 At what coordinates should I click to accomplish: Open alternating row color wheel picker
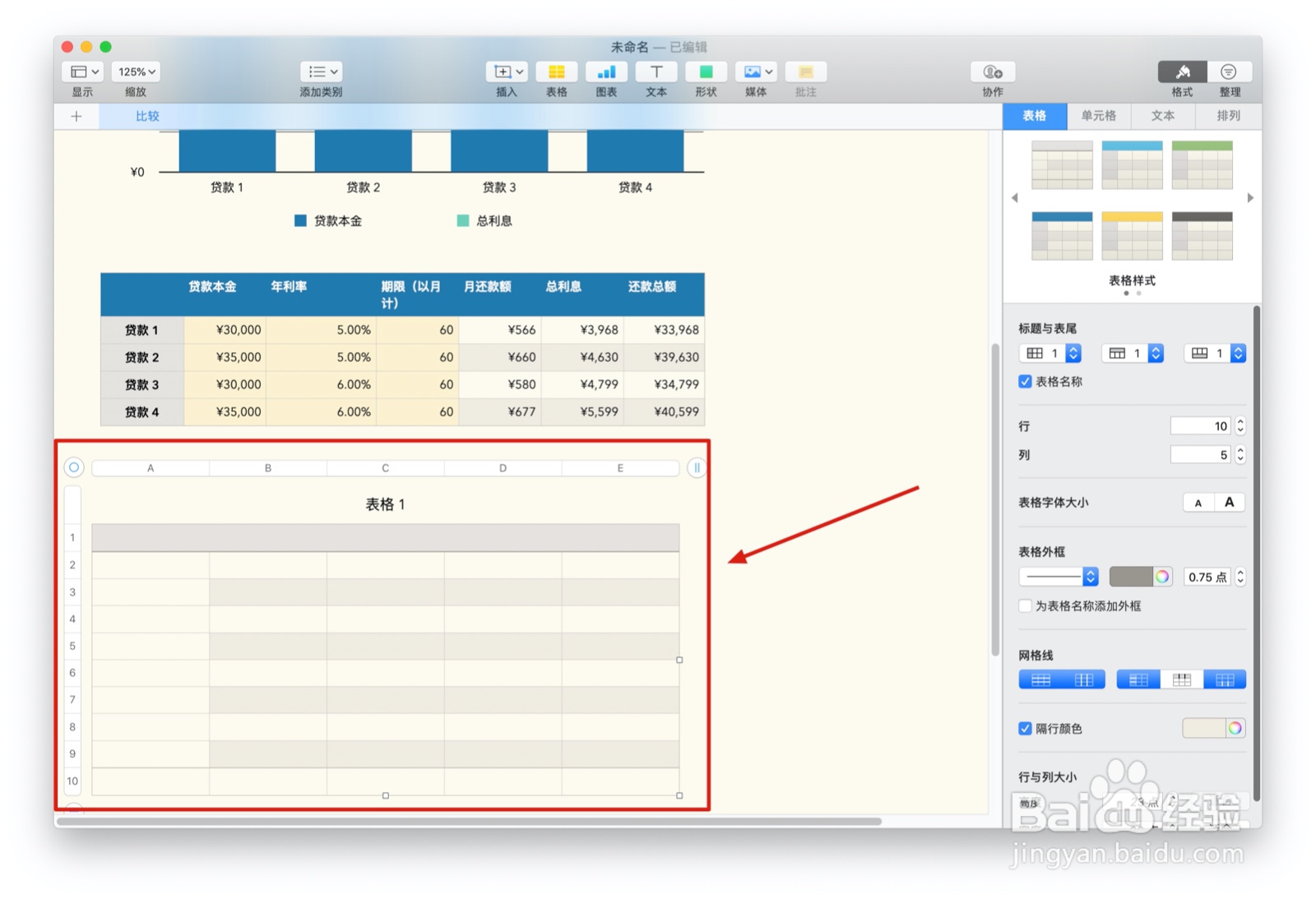1235,728
